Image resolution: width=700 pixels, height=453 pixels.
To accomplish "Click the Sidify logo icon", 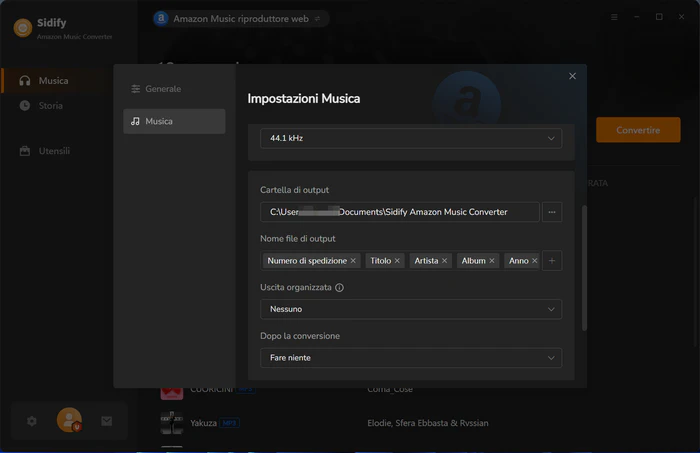I will tap(23, 28).
